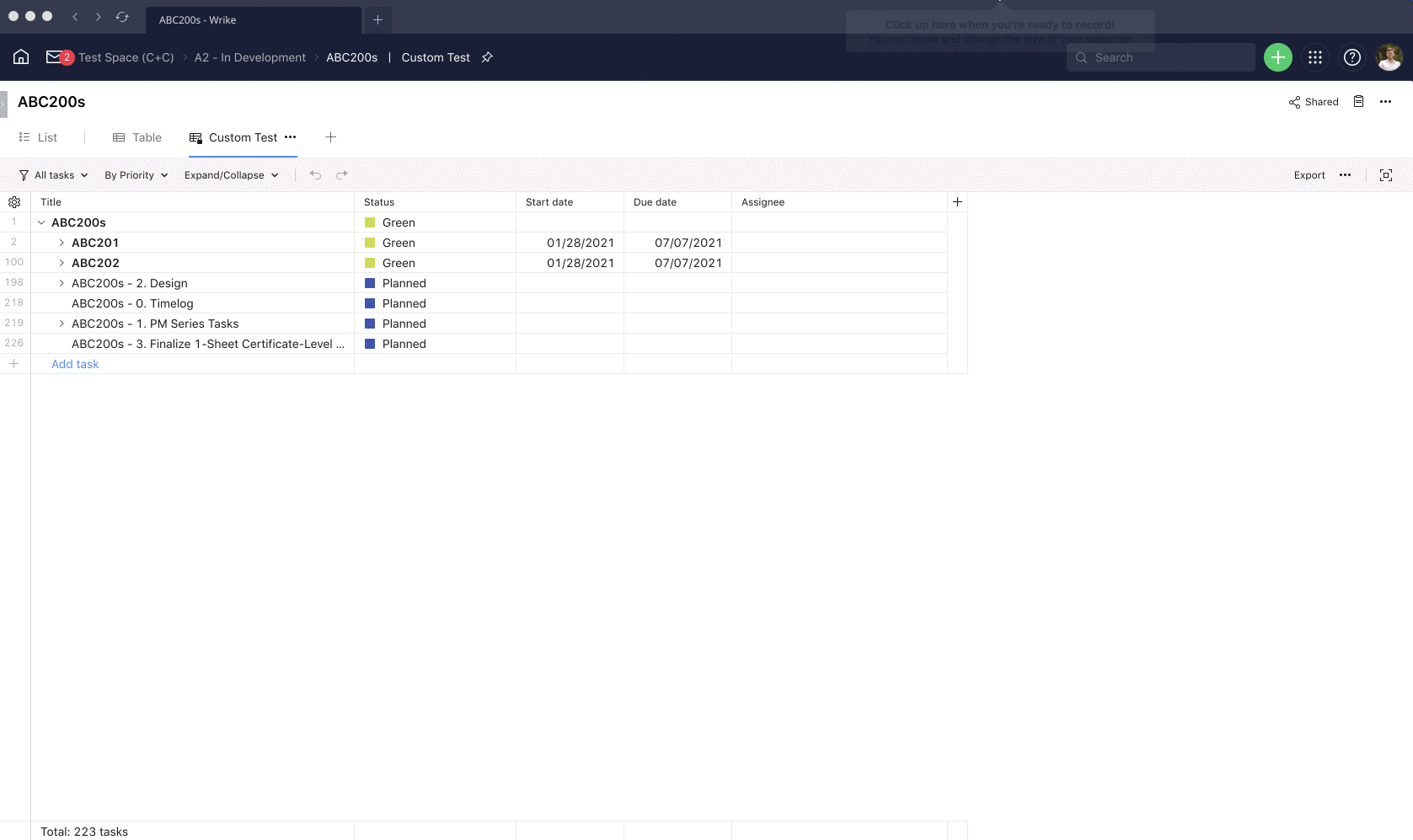
Task: Switch to the Table view tab
Action: 137,137
